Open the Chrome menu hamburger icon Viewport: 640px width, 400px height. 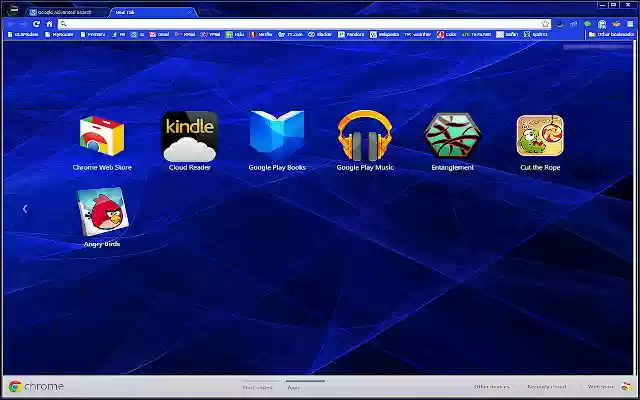[630, 24]
